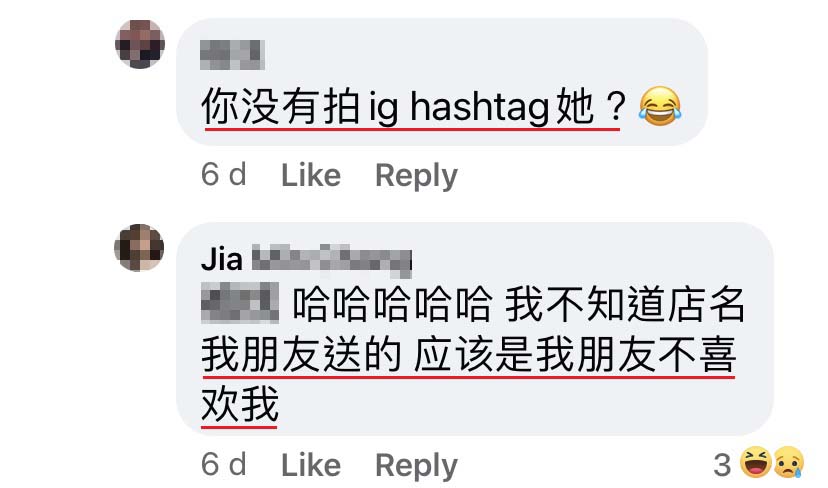Click the tears-of-joy emoji in first comment
828x488 pixels.
click(660, 106)
